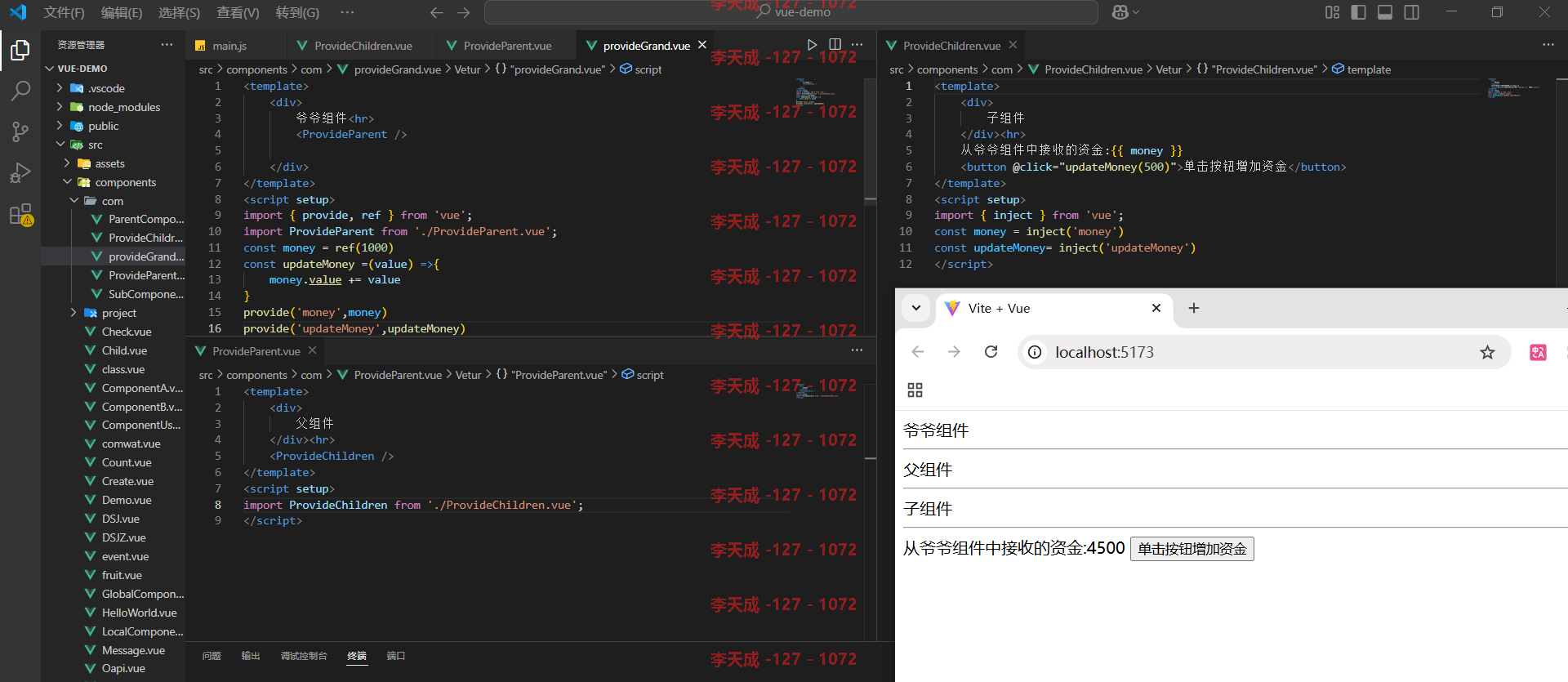Click the browser forward arrow
Screen dimensions: 1568x682
coord(954,352)
